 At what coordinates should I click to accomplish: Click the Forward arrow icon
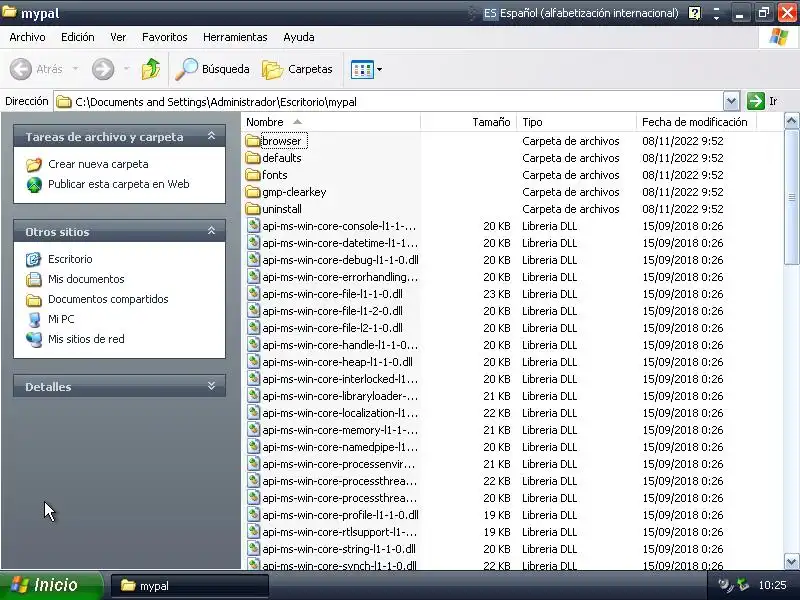[x=103, y=69]
